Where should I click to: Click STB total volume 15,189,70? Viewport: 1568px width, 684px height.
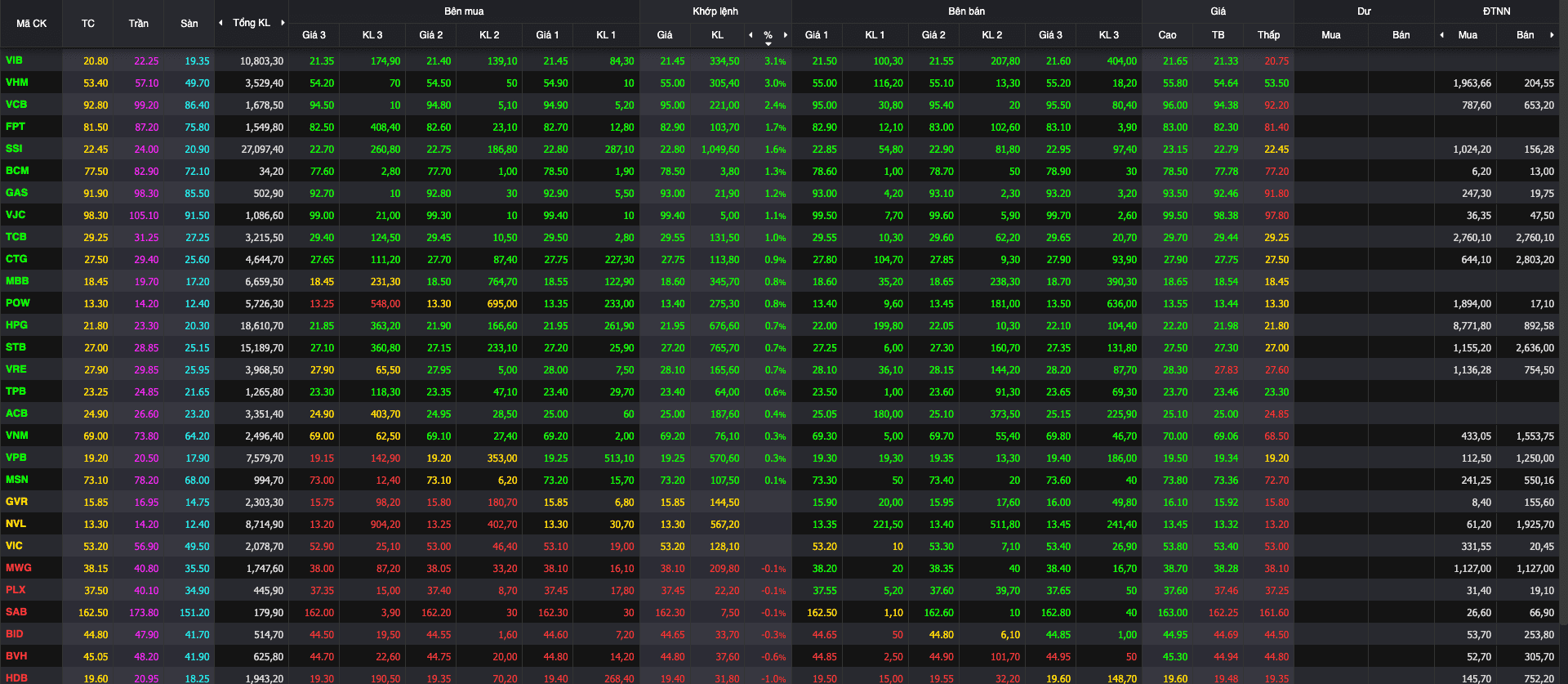[262, 348]
